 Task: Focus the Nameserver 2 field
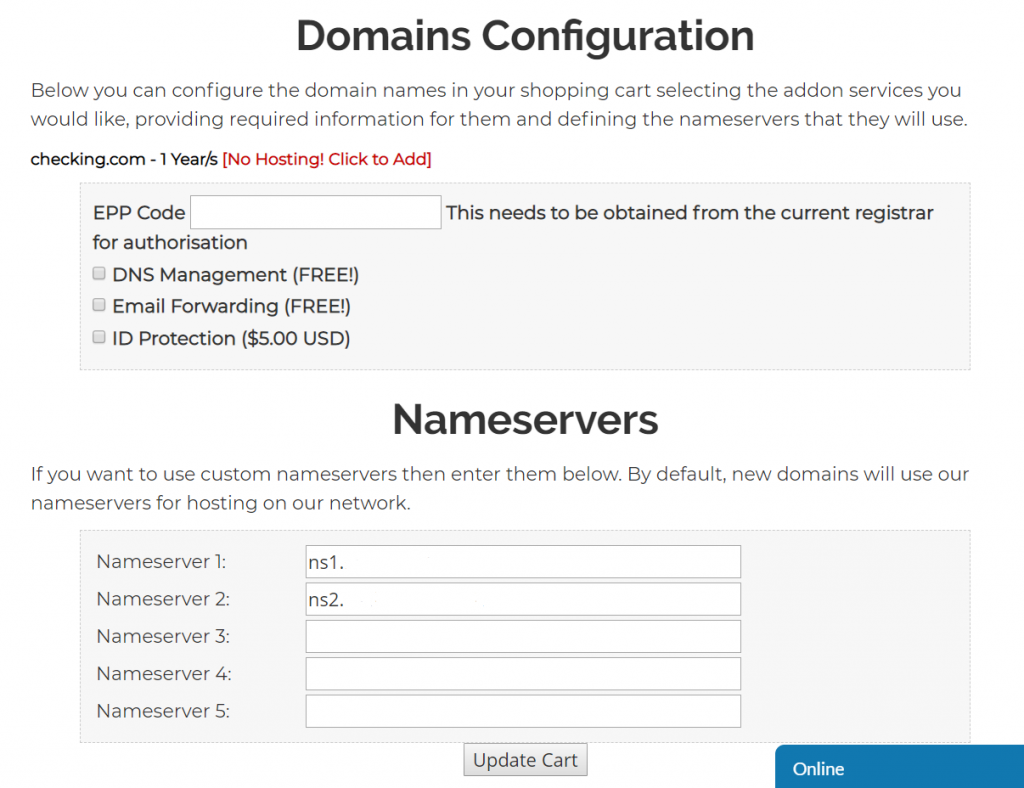523,599
